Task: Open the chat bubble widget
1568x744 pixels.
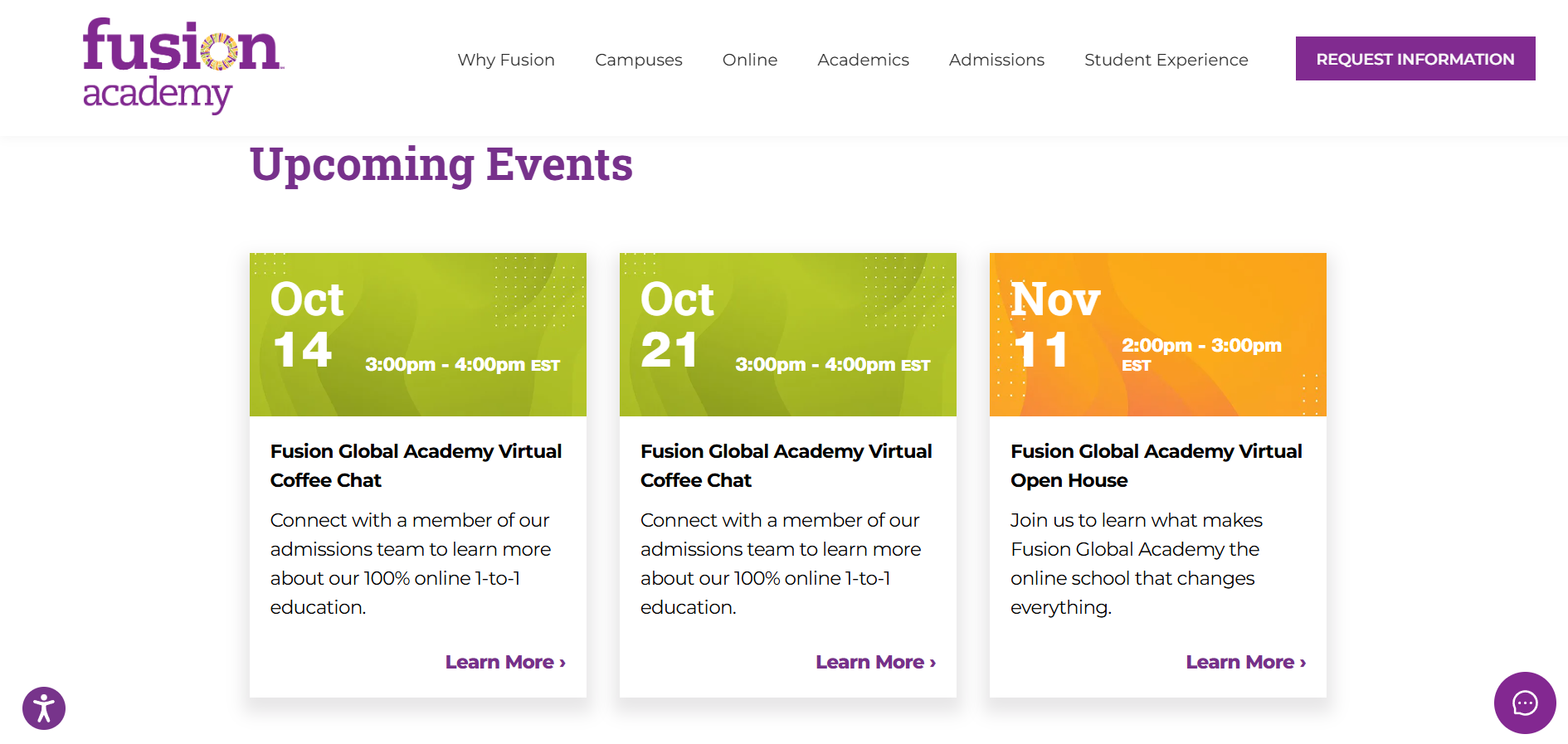Action: click(x=1524, y=703)
